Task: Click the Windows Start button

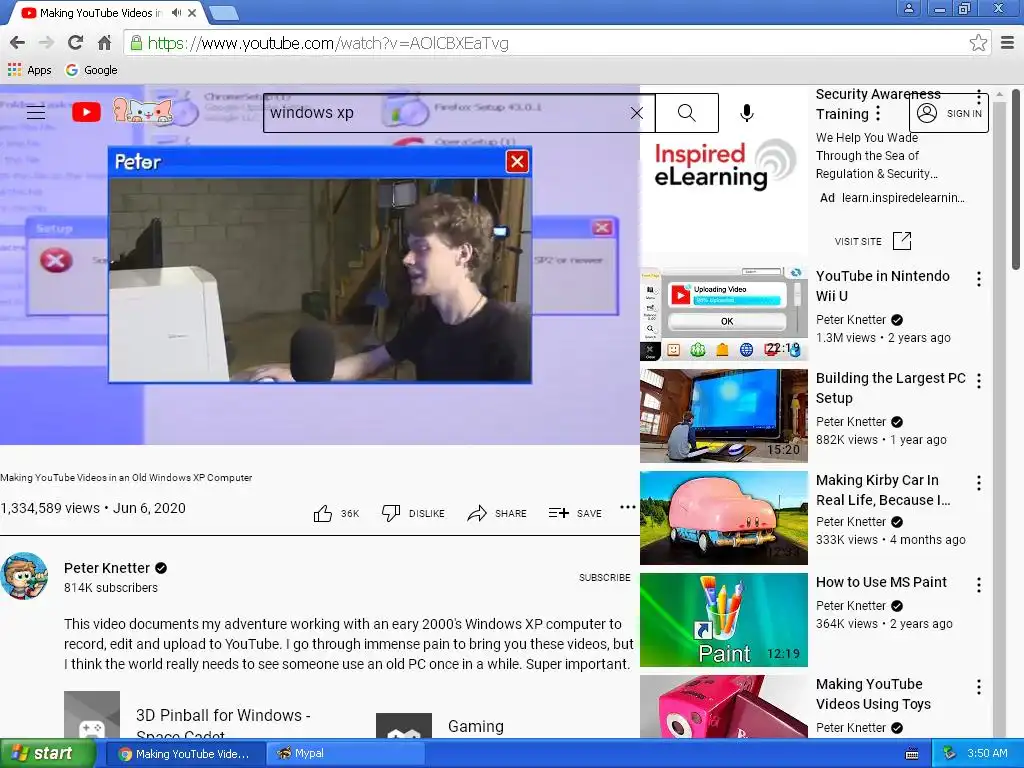Action: [47, 754]
